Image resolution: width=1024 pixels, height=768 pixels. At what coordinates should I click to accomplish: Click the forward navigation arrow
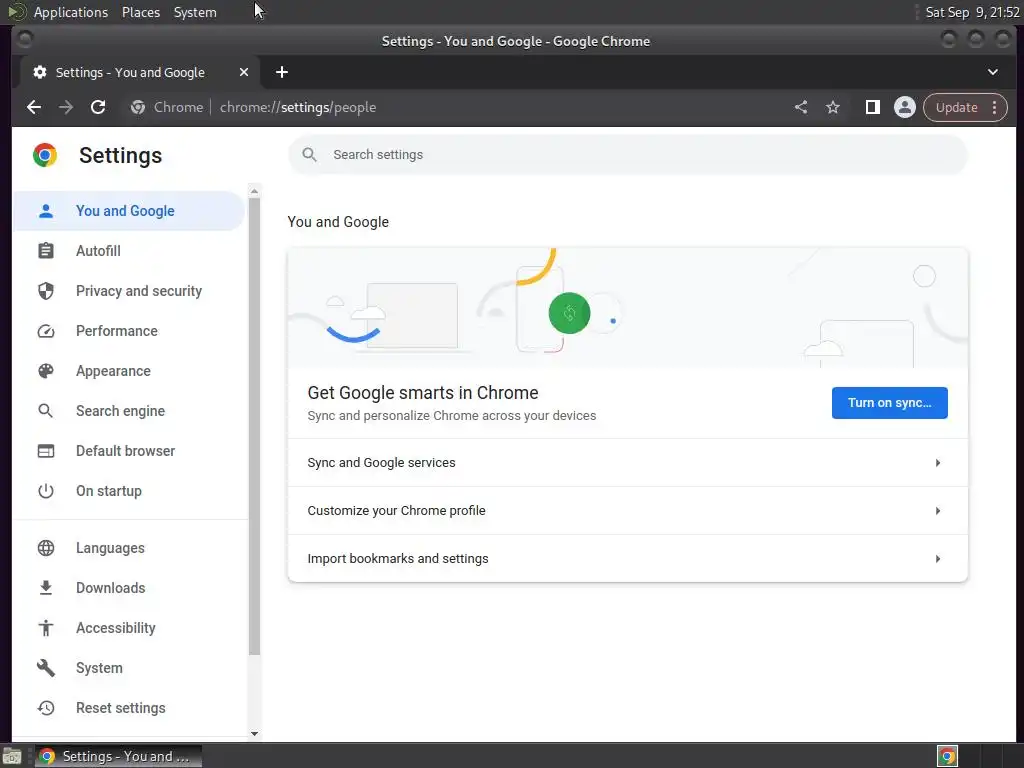click(x=66, y=107)
